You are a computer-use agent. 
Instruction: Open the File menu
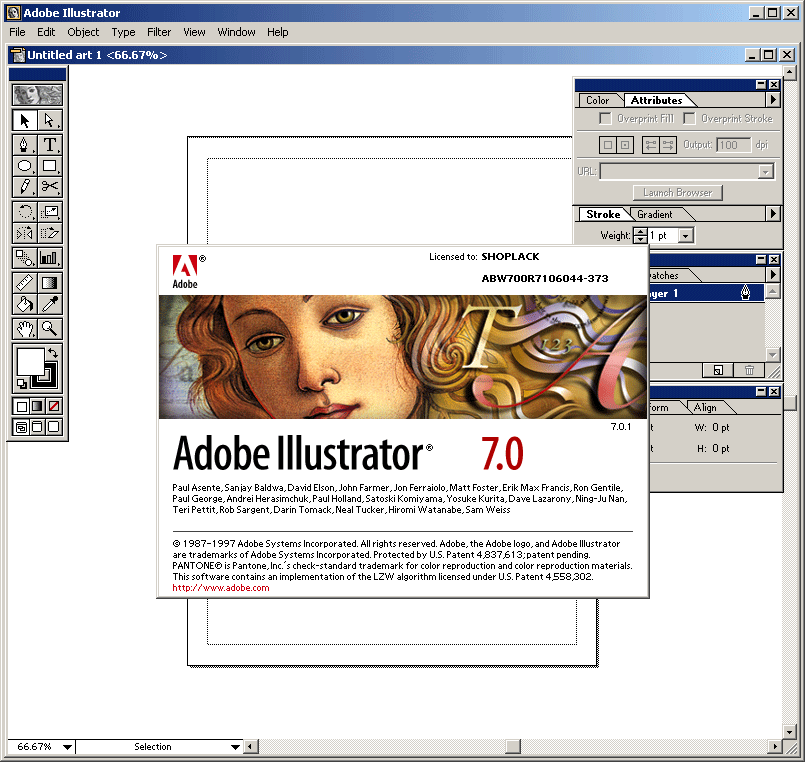[x=17, y=32]
